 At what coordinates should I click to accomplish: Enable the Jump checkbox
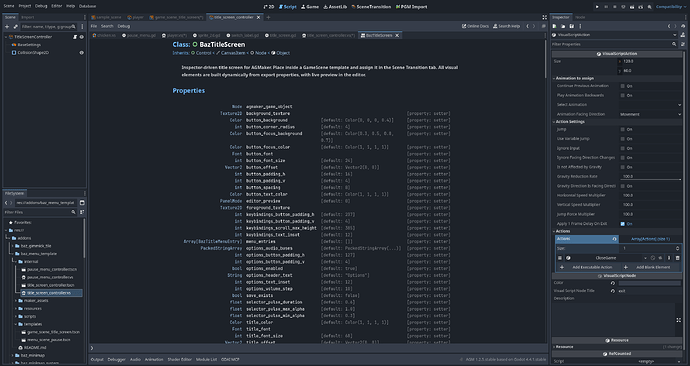click(x=623, y=129)
